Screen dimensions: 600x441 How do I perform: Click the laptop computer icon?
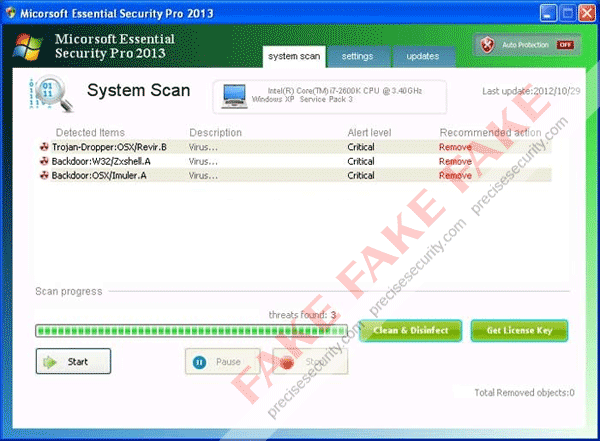234,96
